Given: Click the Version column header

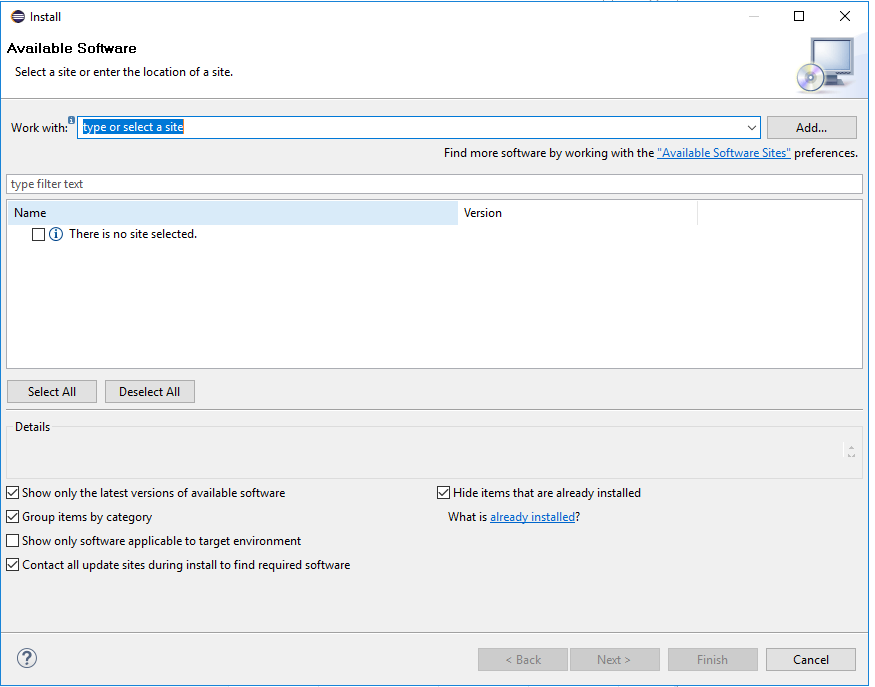Looking at the screenshot, I should (578, 213).
